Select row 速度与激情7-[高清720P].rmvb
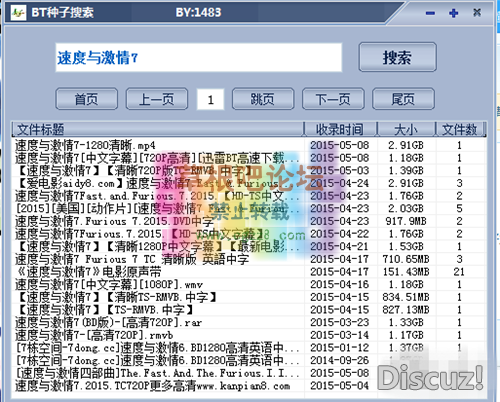 249,335
